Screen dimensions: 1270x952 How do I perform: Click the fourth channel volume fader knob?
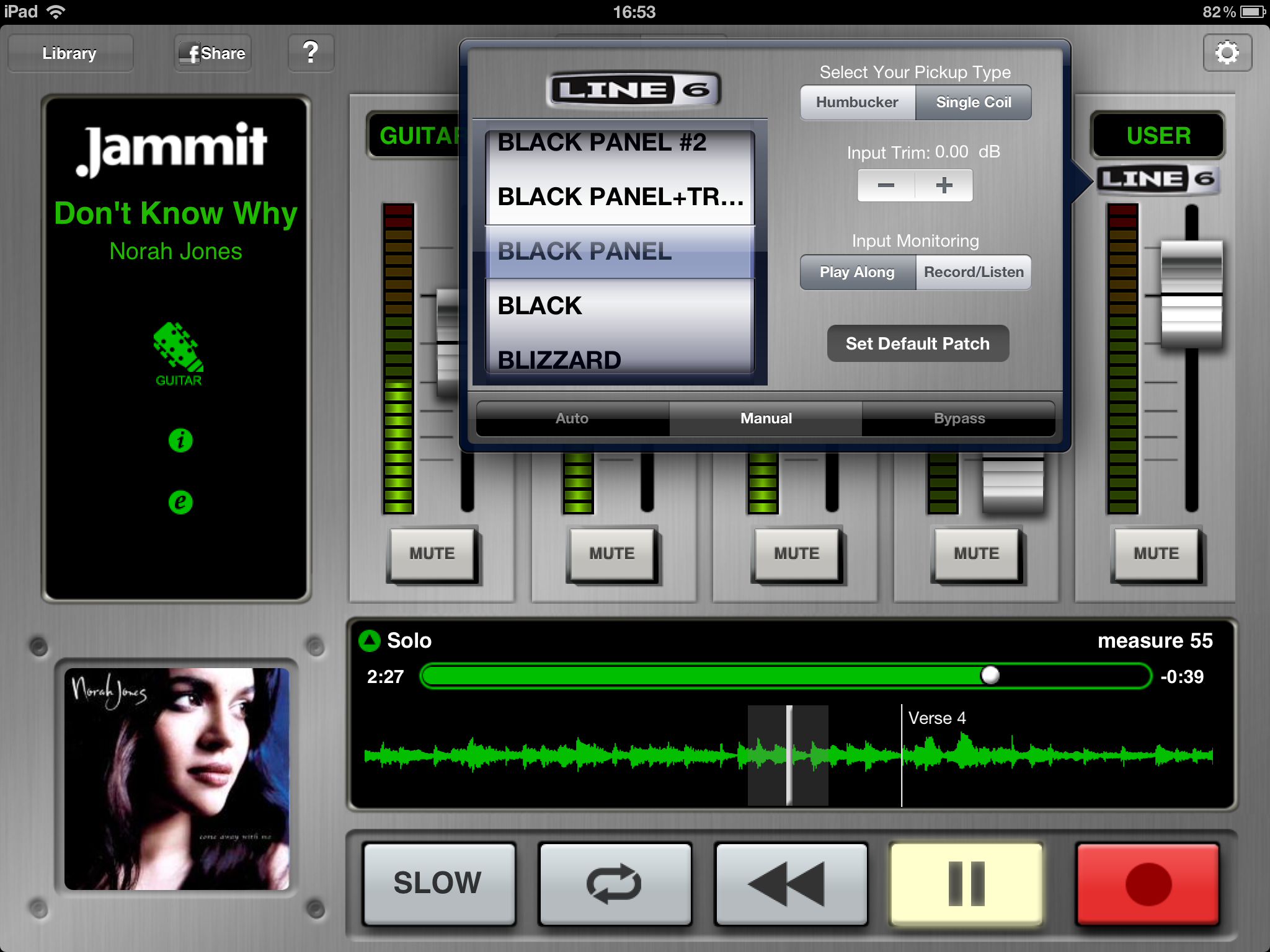click(x=1013, y=483)
